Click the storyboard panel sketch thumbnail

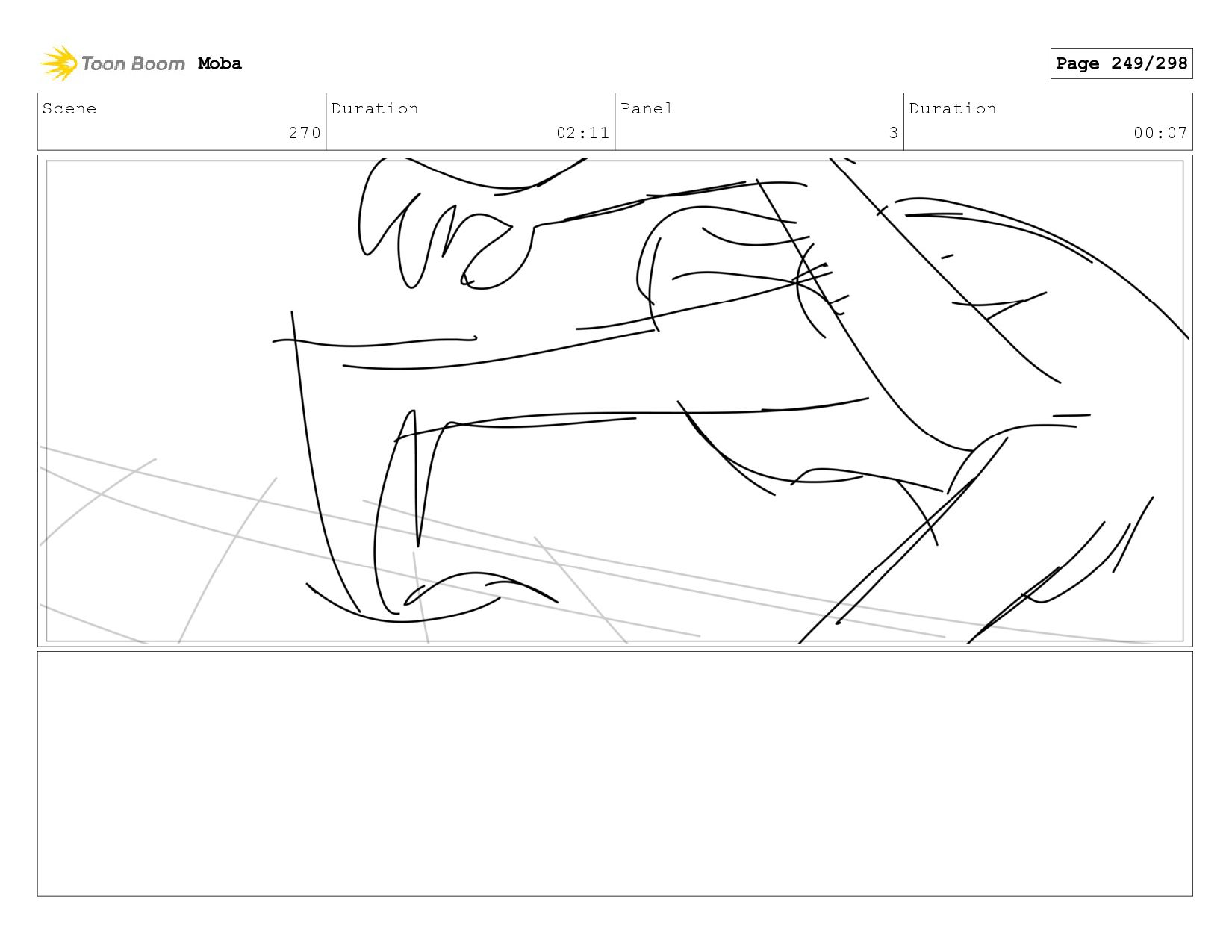(615, 401)
